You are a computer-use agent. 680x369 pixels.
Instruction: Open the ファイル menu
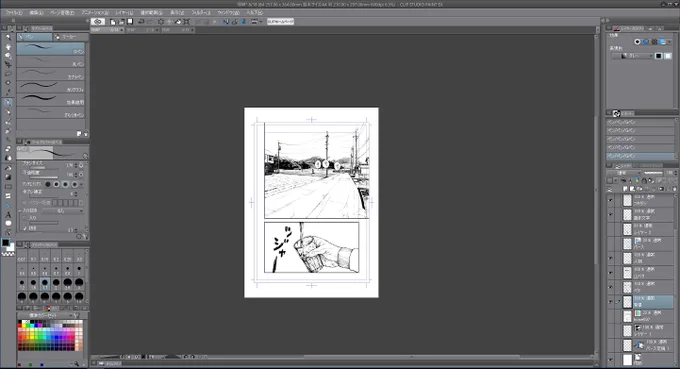click(x=13, y=13)
